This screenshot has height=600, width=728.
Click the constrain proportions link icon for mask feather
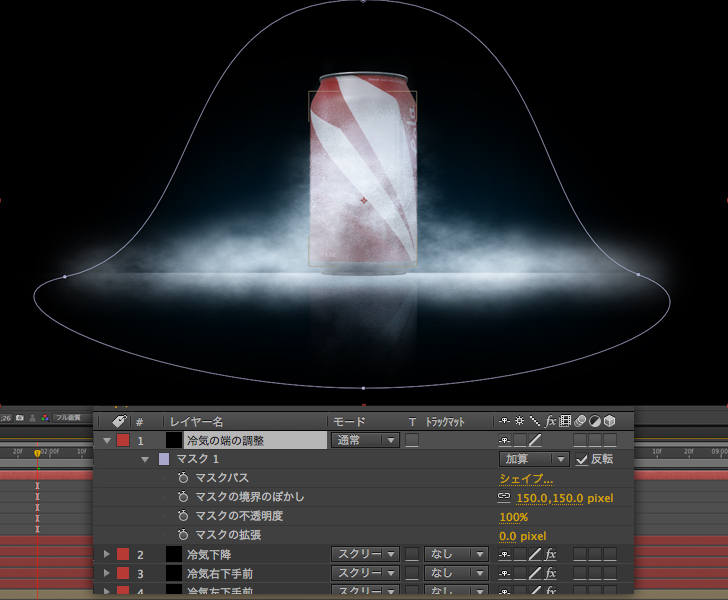[x=504, y=498]
